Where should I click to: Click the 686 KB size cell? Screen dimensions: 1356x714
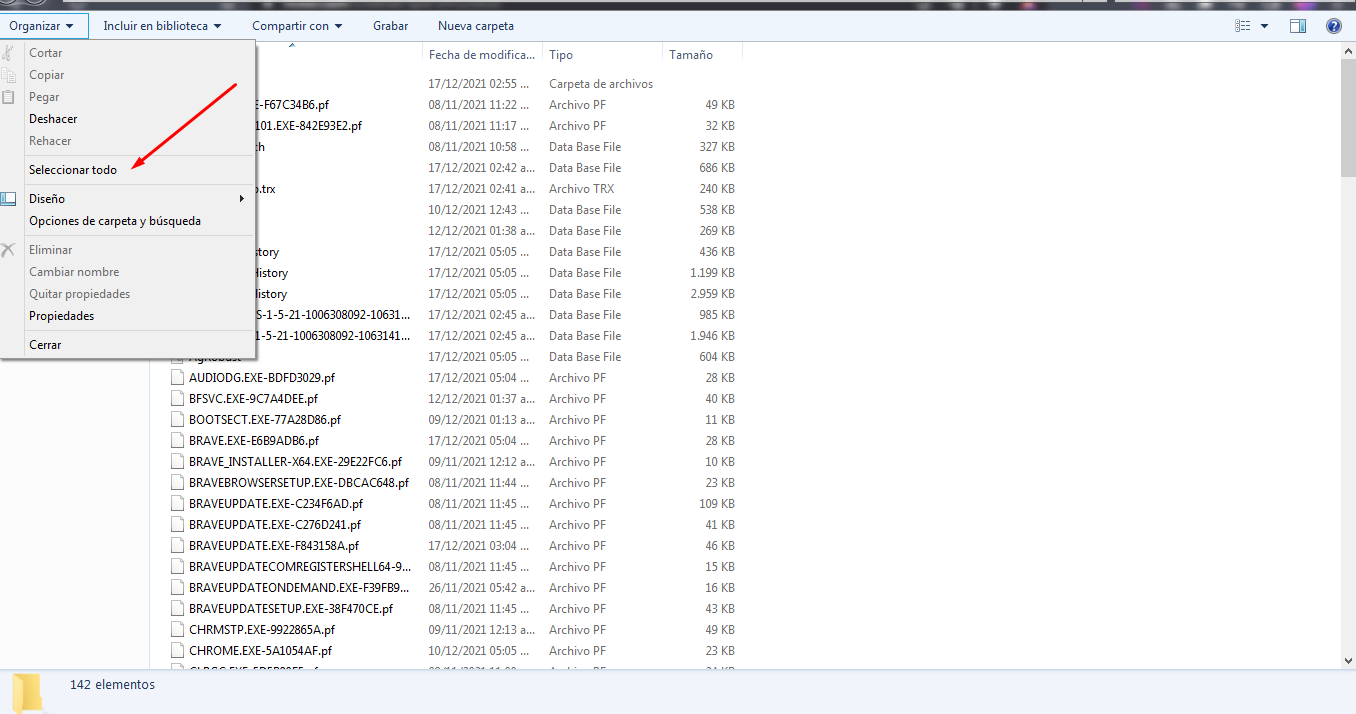717,168
